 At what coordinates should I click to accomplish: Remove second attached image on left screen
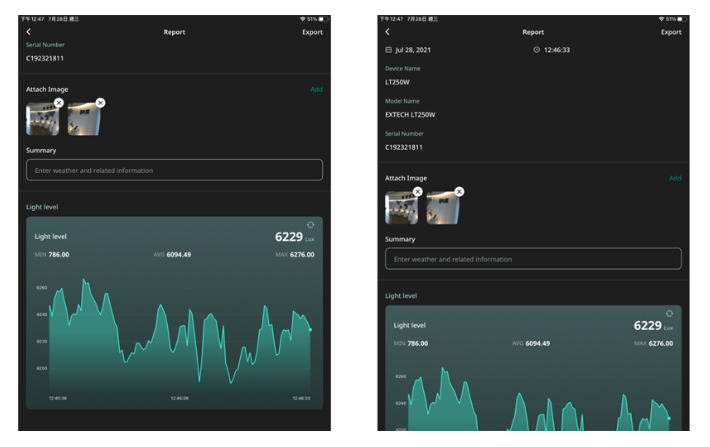click(x=101, y=103)
